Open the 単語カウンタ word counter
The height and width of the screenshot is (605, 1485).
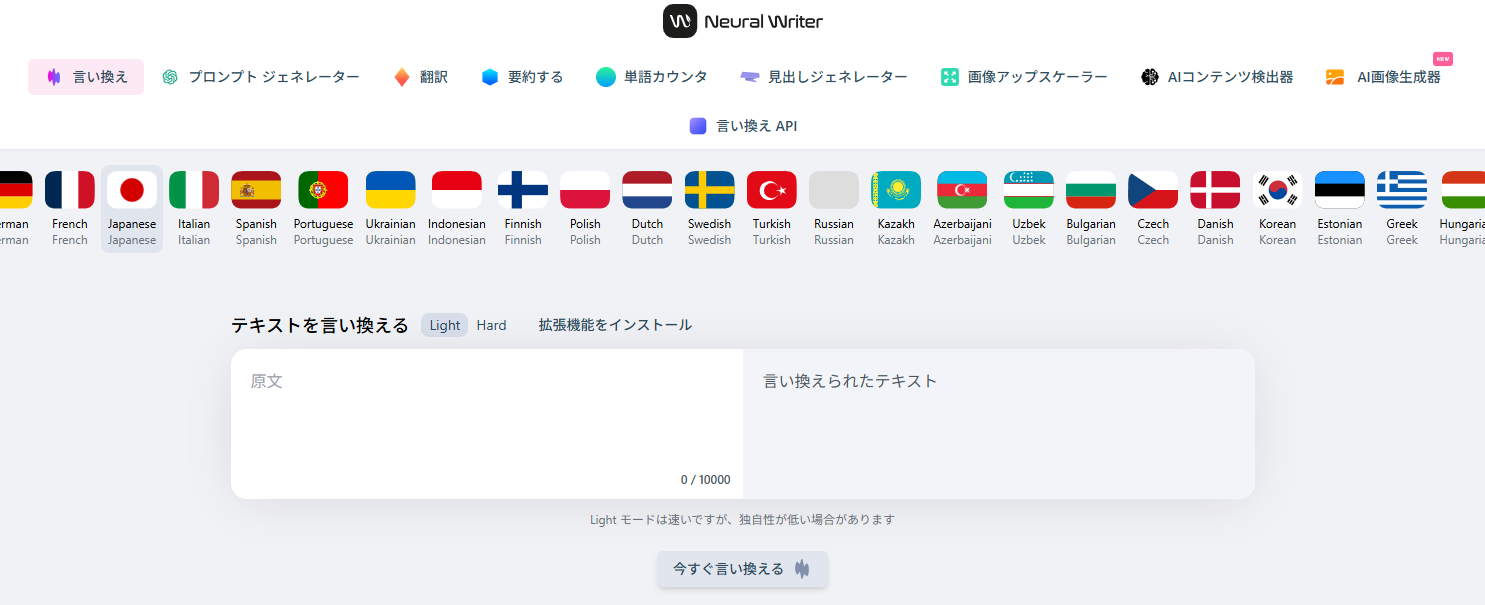pos(652,77)
